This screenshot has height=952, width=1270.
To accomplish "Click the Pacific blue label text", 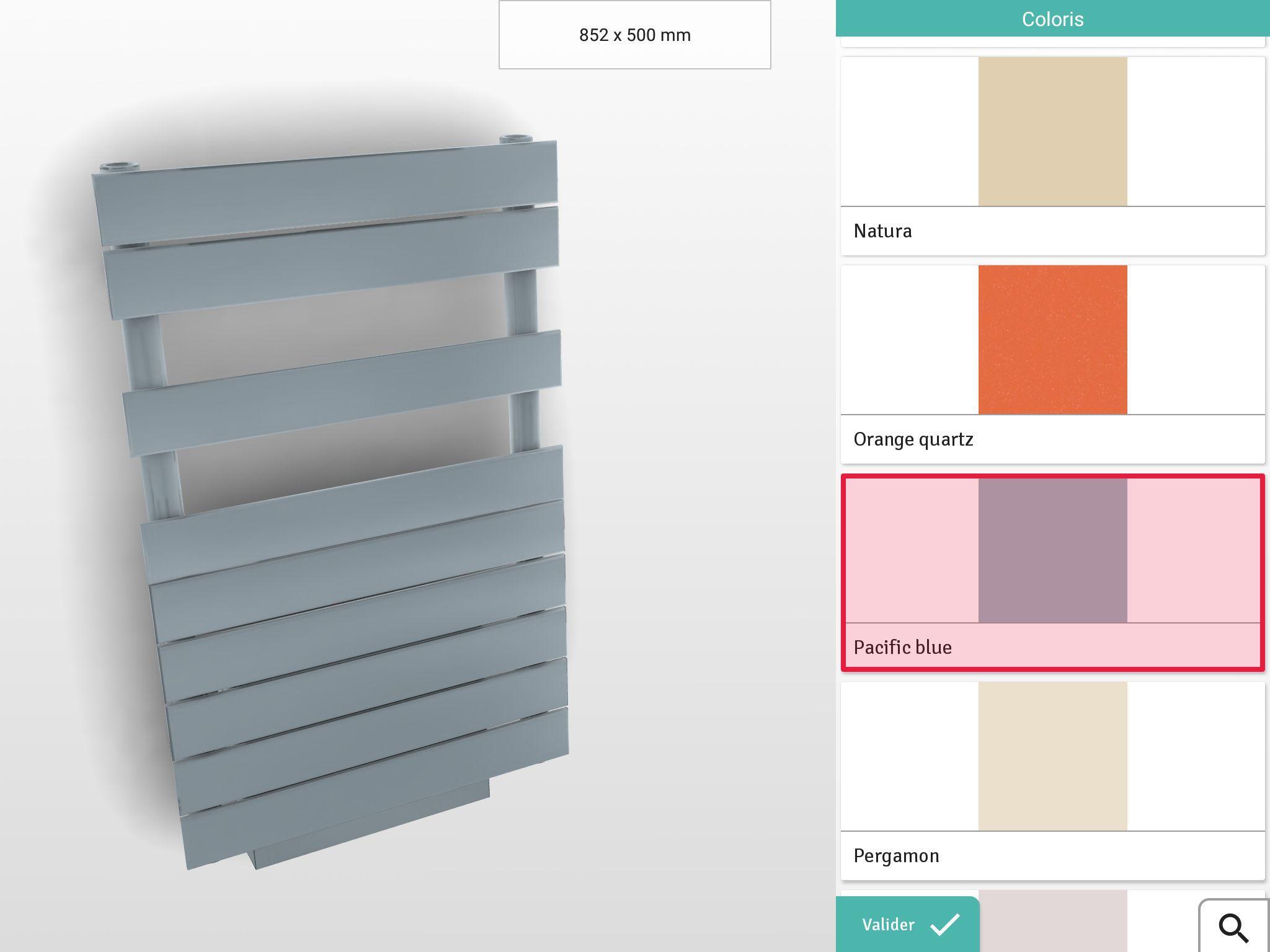I will point(902,648).
